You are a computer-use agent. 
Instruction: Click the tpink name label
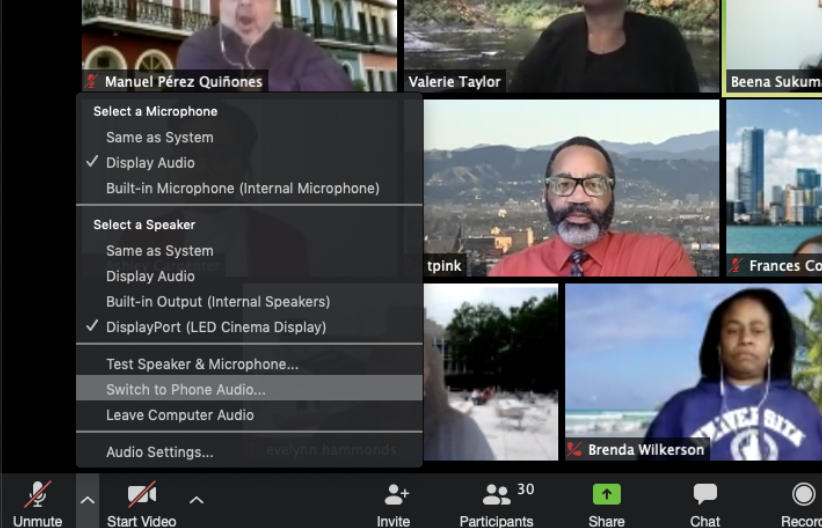[x=444, y=266]
